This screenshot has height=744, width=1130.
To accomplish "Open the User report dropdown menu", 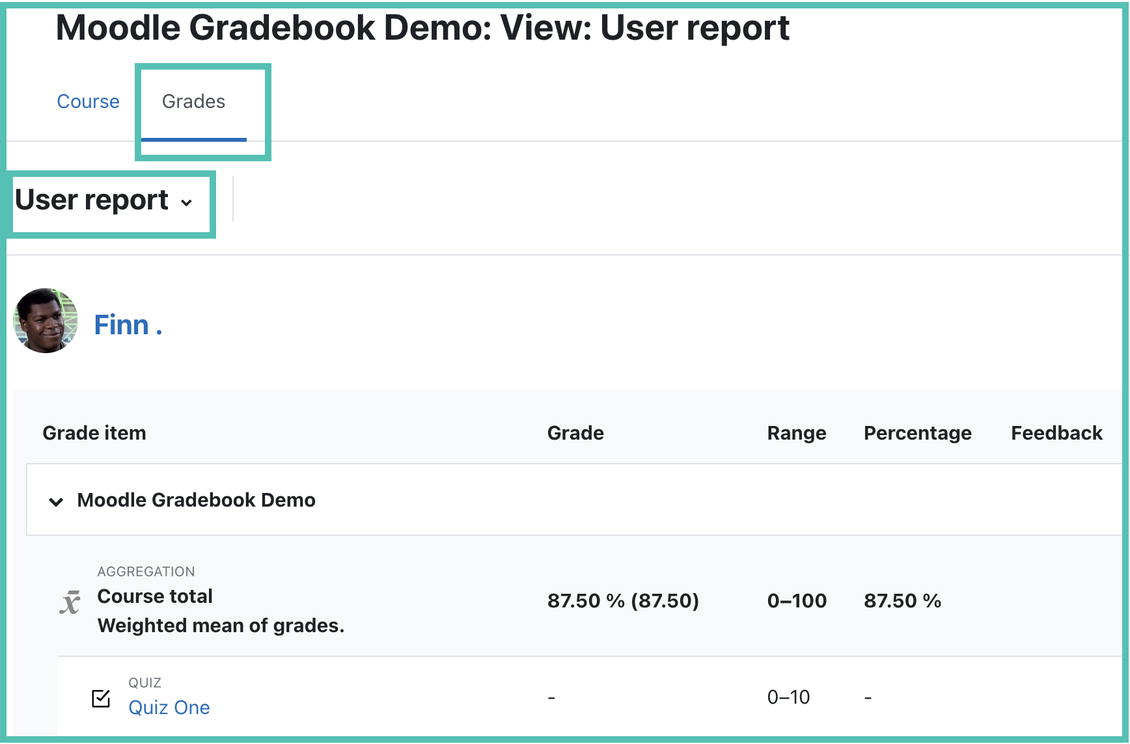I will tap(104, 200).
